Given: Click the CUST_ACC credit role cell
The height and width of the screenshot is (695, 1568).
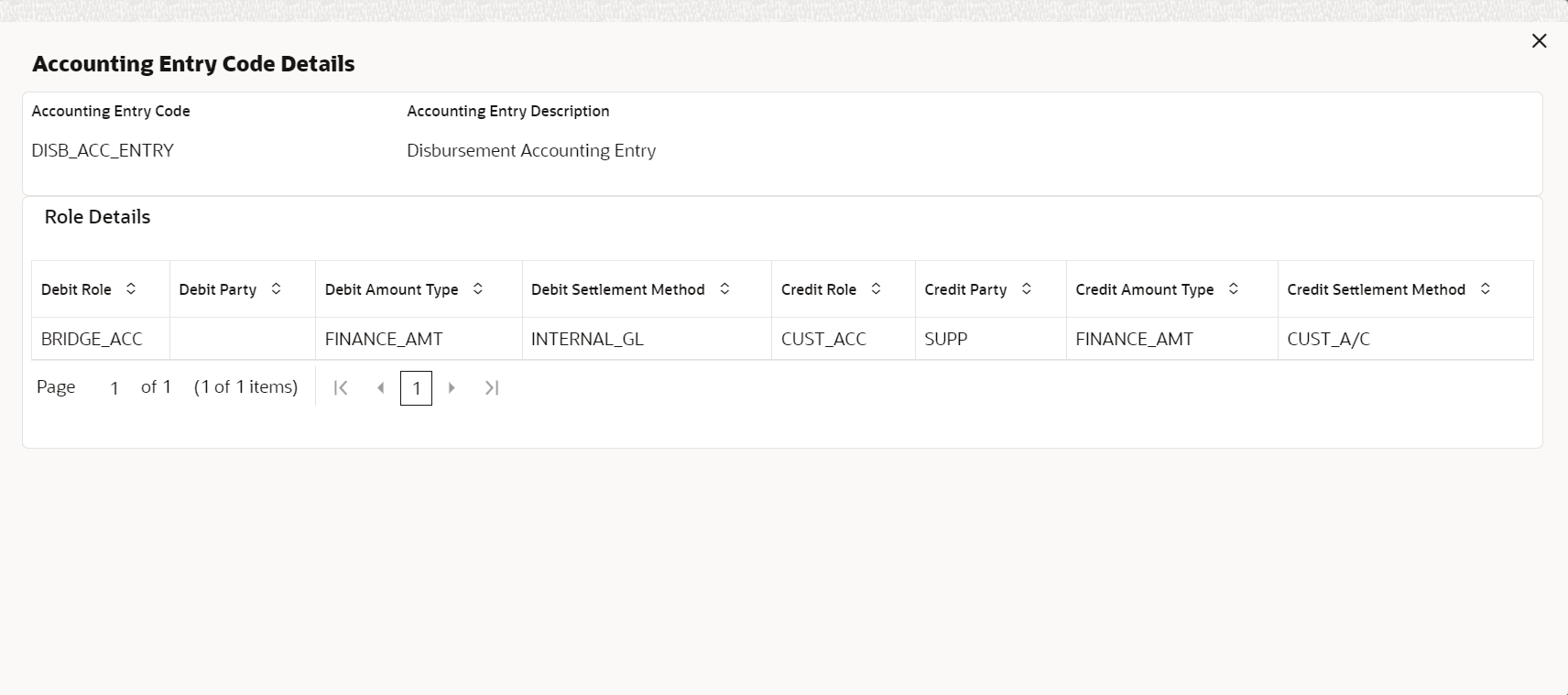Looking at the screenshot, I should 823,339.
